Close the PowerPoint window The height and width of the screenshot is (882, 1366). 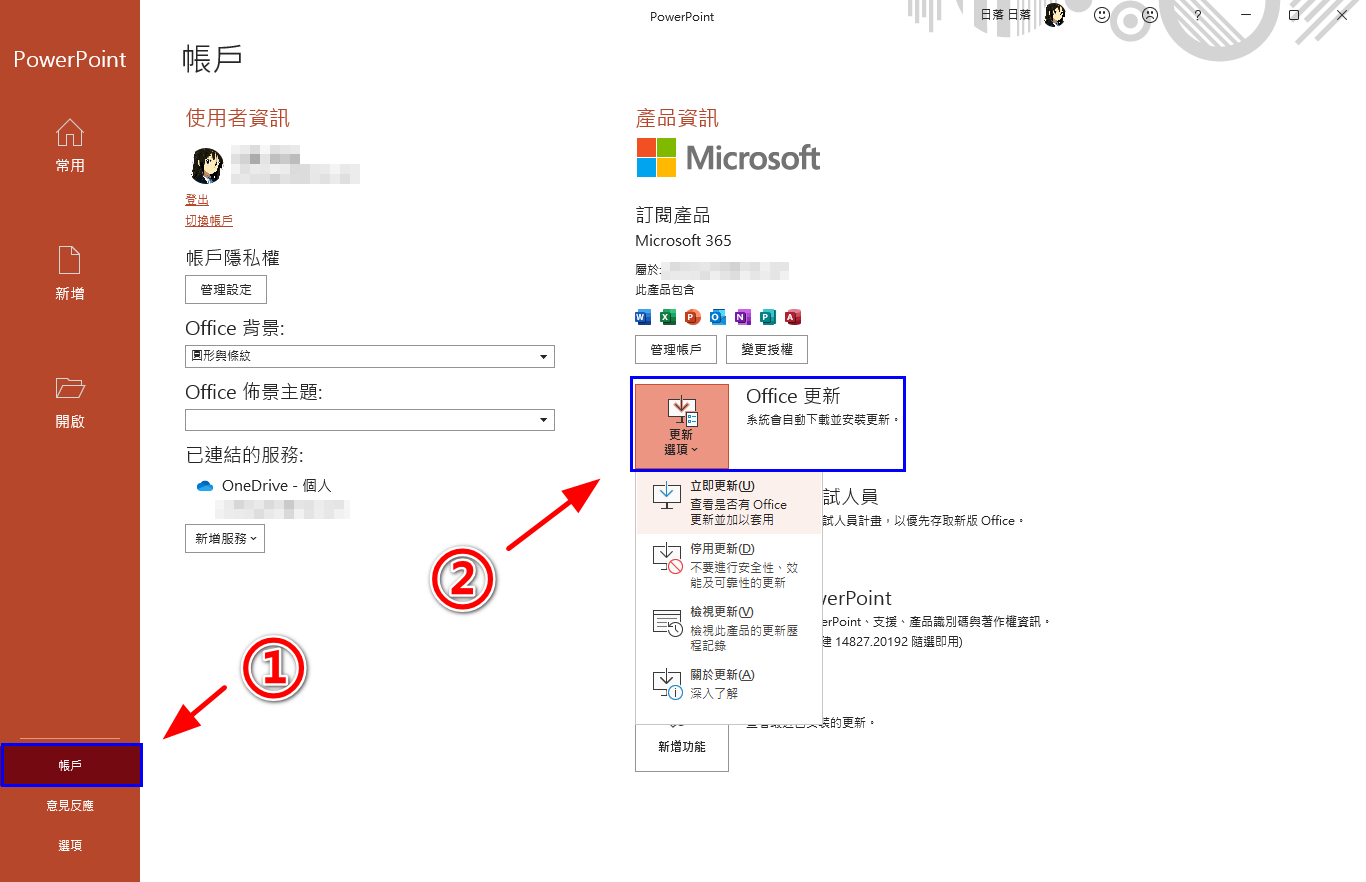click(x=1342, y=15)
